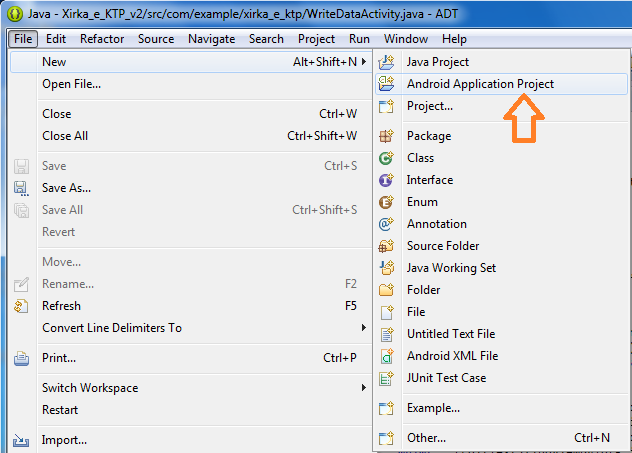Select Android Application Project entry
632x453 pixels.
(x=501, y=84)
